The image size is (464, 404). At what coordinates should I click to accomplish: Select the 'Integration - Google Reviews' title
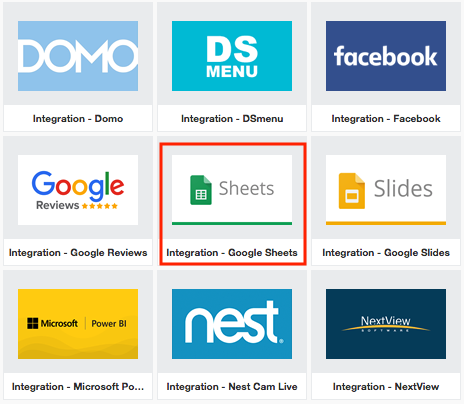[x=78, y=253]
